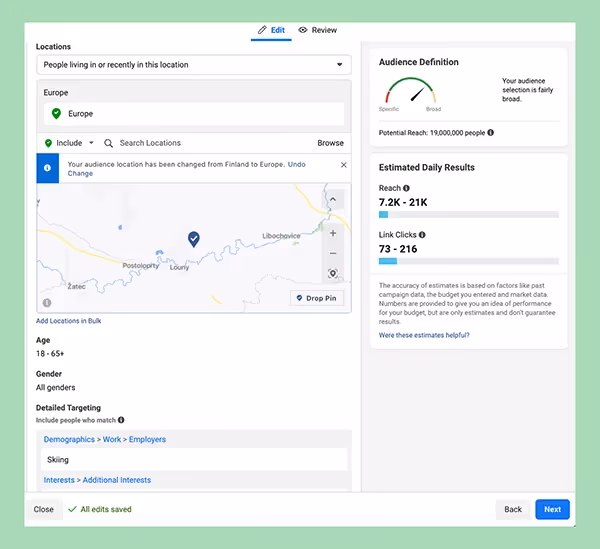Select the Skiing targeting entry

click(x=194, y=459)
